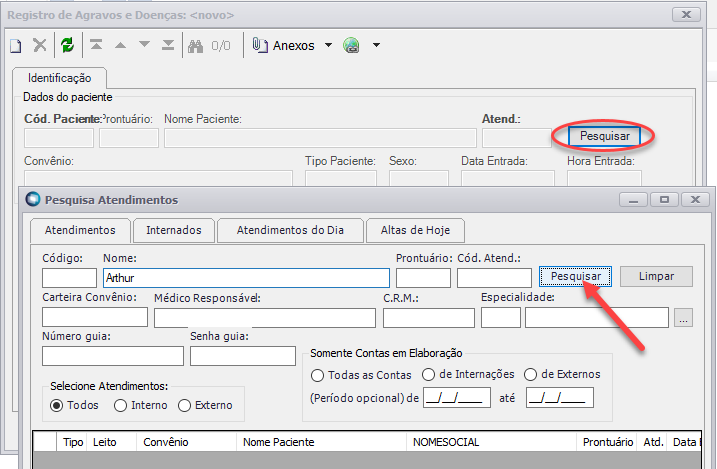Click the 'até' end date field
Image resolution: width=717 pixels, height=469 pixels.
tap(560, 398)
